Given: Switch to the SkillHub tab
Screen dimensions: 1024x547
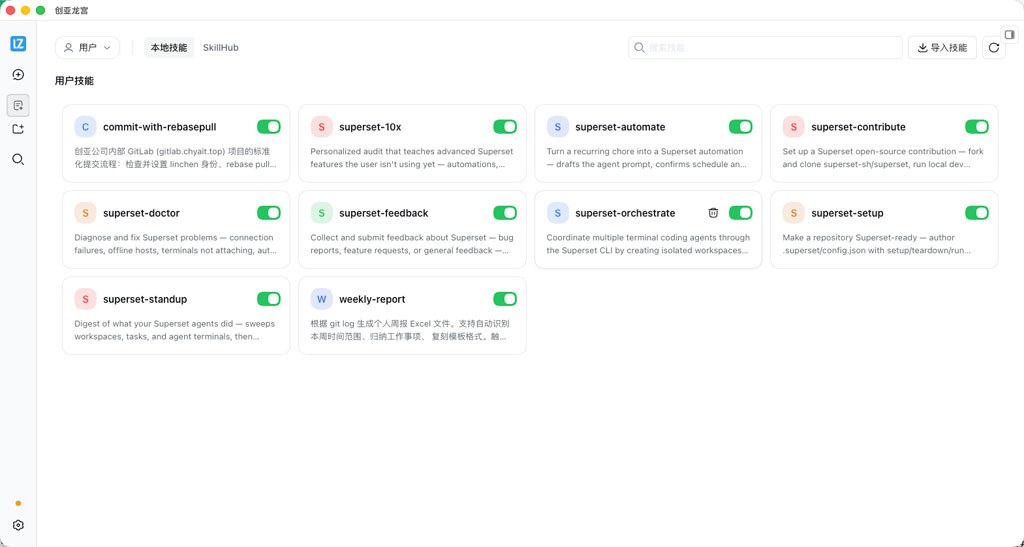Looking at the screenshot, I should 221,48.
